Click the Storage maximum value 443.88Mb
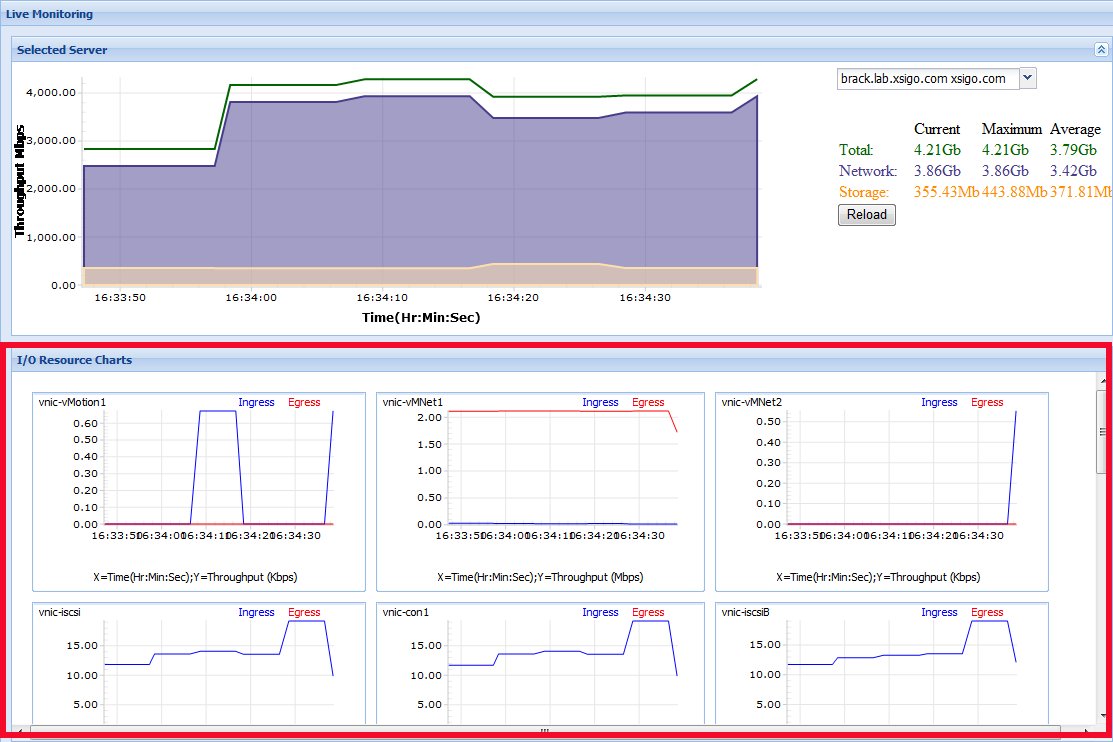 pos(1014,192)
